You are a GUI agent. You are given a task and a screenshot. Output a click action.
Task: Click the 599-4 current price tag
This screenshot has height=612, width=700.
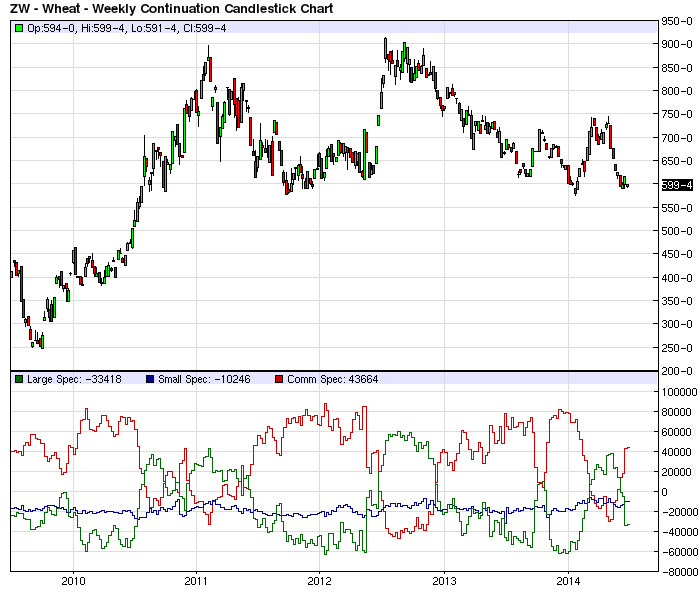click(x=678, y=185)
